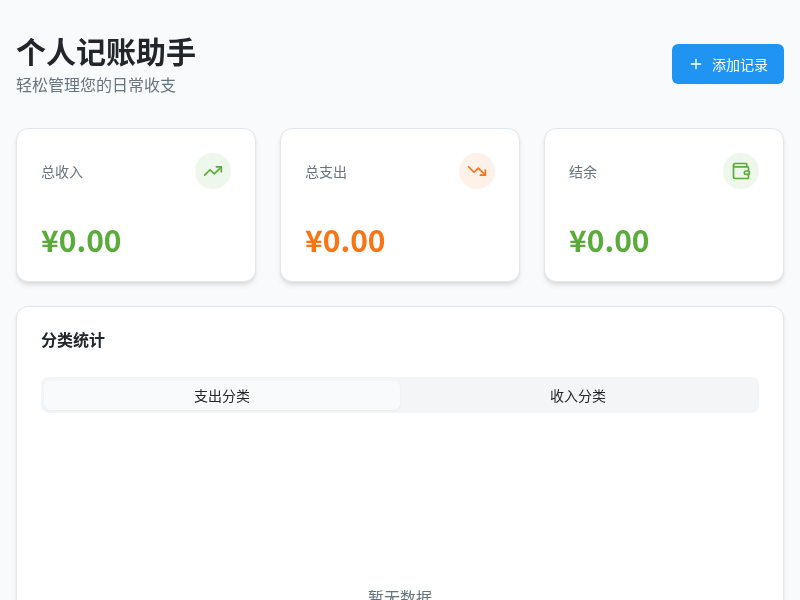Click the subtitle 轻松管理您的日常收支

coord(96,86)
